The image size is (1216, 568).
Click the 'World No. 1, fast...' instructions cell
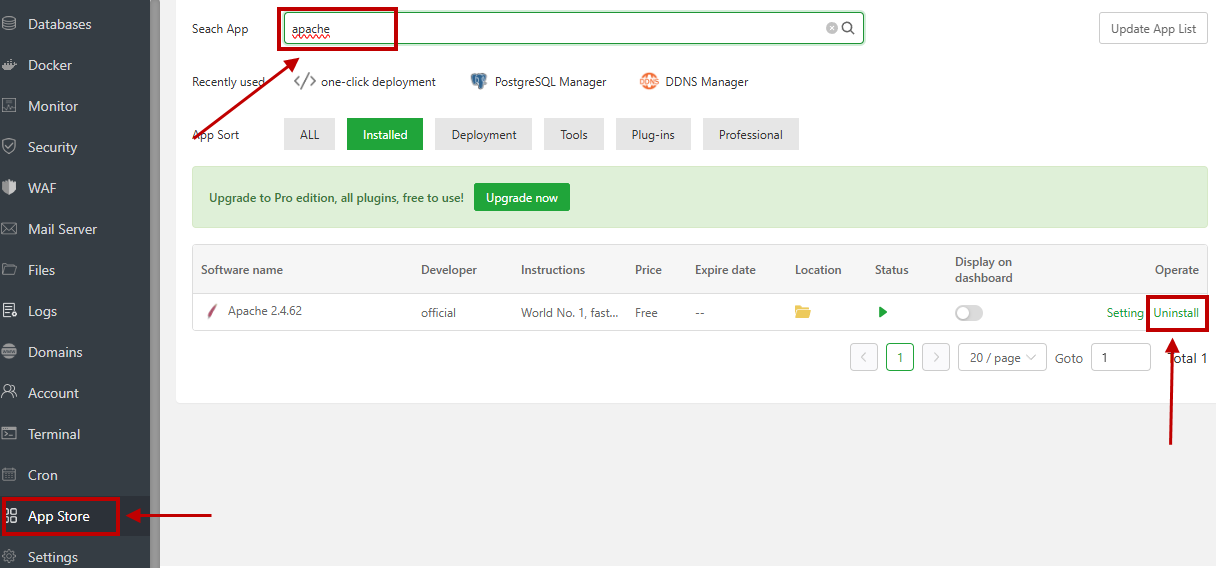pos(569,313)
